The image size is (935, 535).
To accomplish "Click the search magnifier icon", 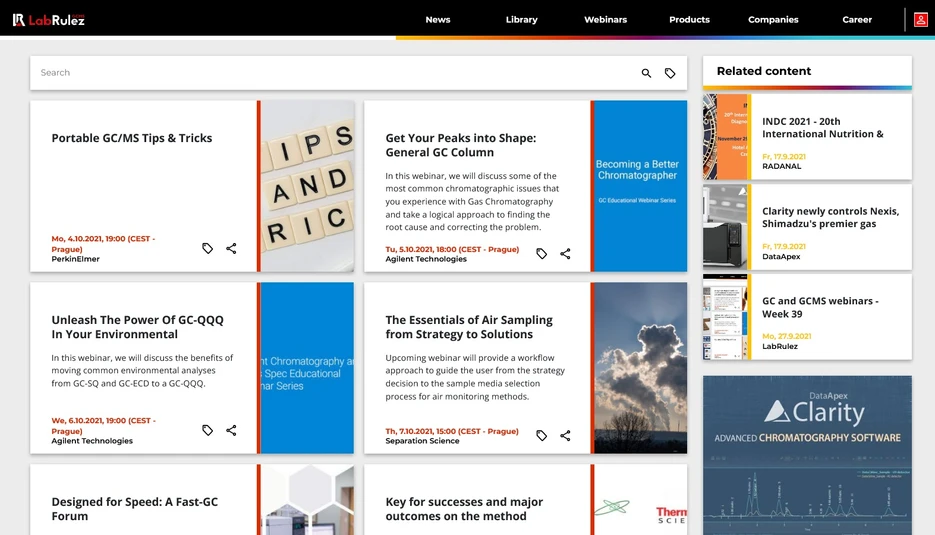I will click(x=646, y=73).
